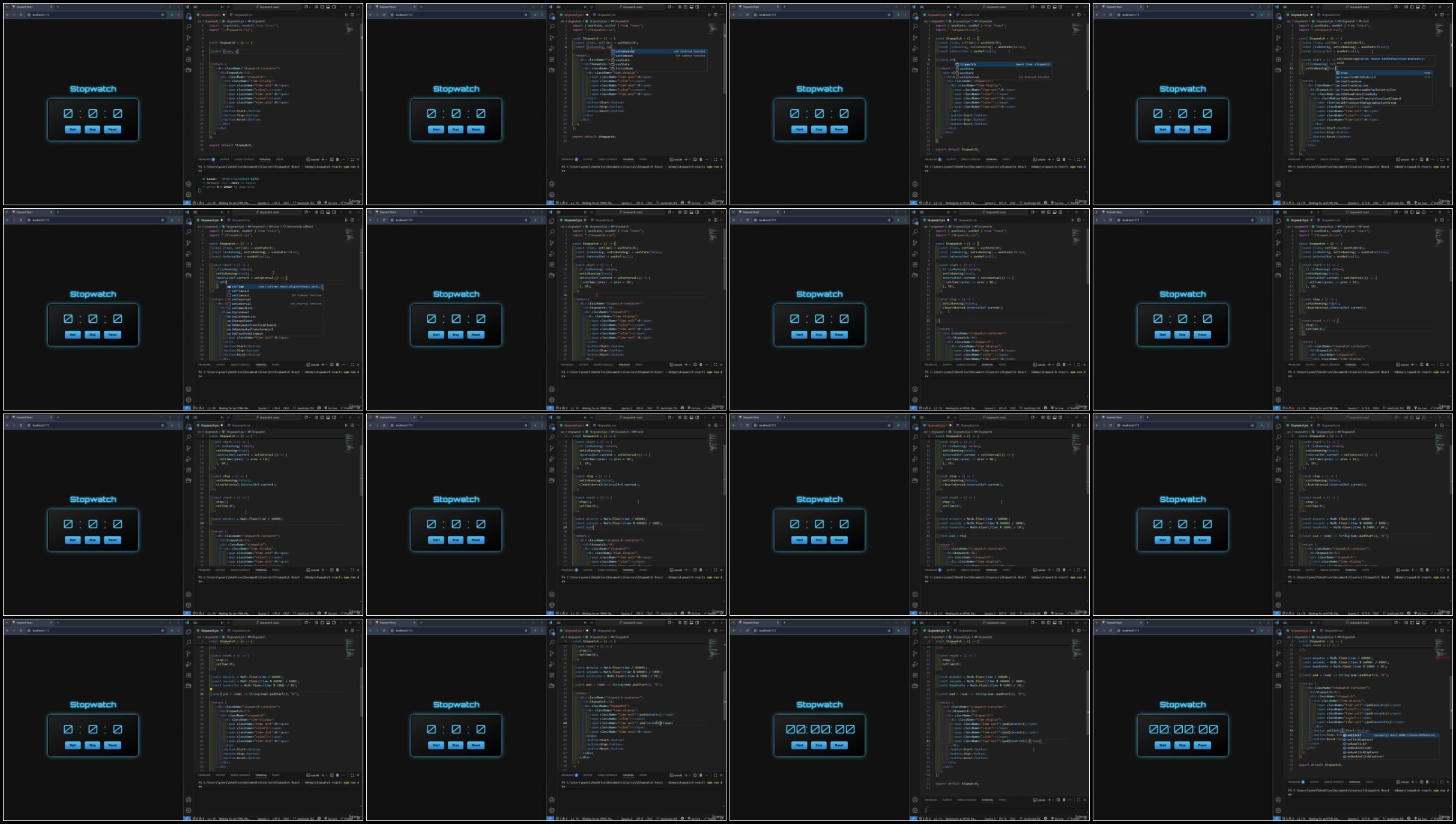Open the terminal shell selector dropdown

[326, 160]
